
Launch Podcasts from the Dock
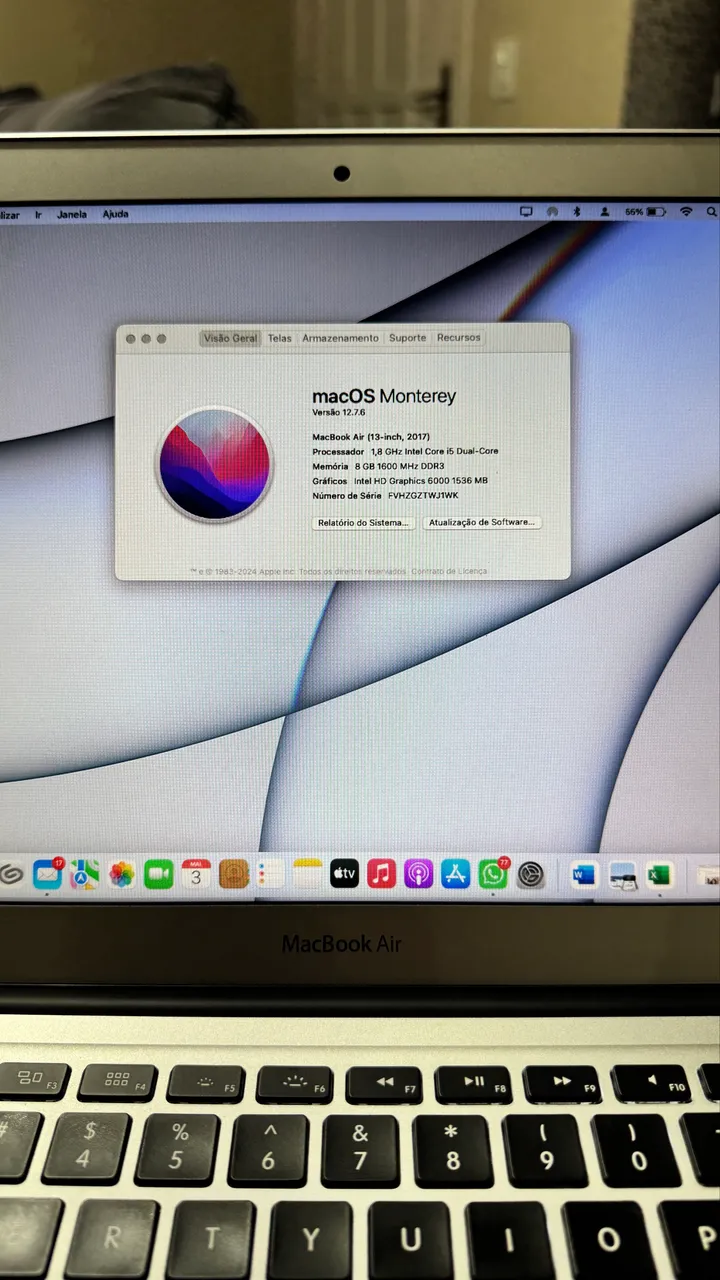[418, 874]
